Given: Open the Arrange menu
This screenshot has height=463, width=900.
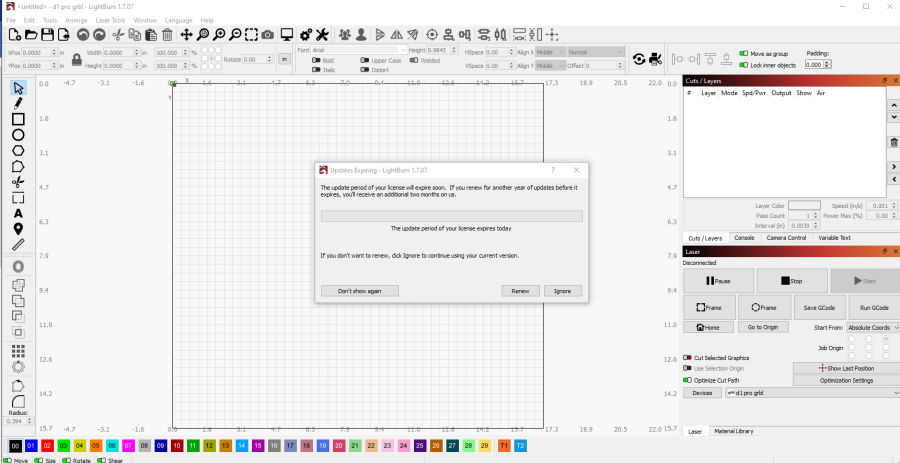Looking at the screenshot, I should coord(76,20).
